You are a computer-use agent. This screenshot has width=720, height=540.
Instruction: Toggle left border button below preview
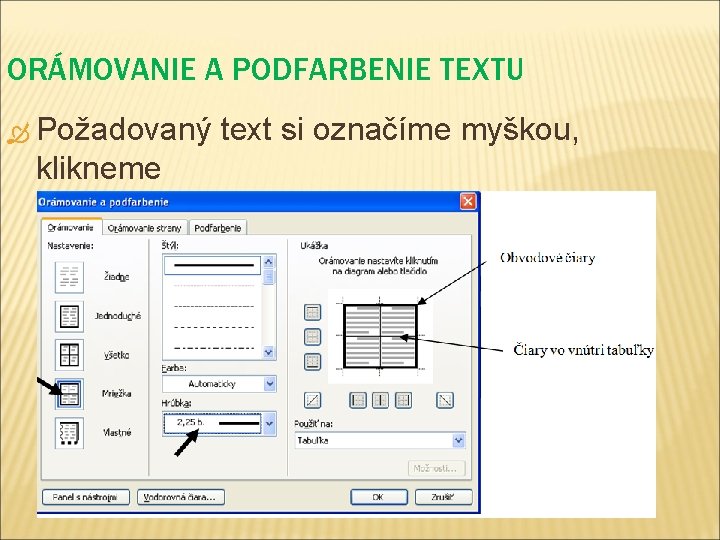point(358,400)
